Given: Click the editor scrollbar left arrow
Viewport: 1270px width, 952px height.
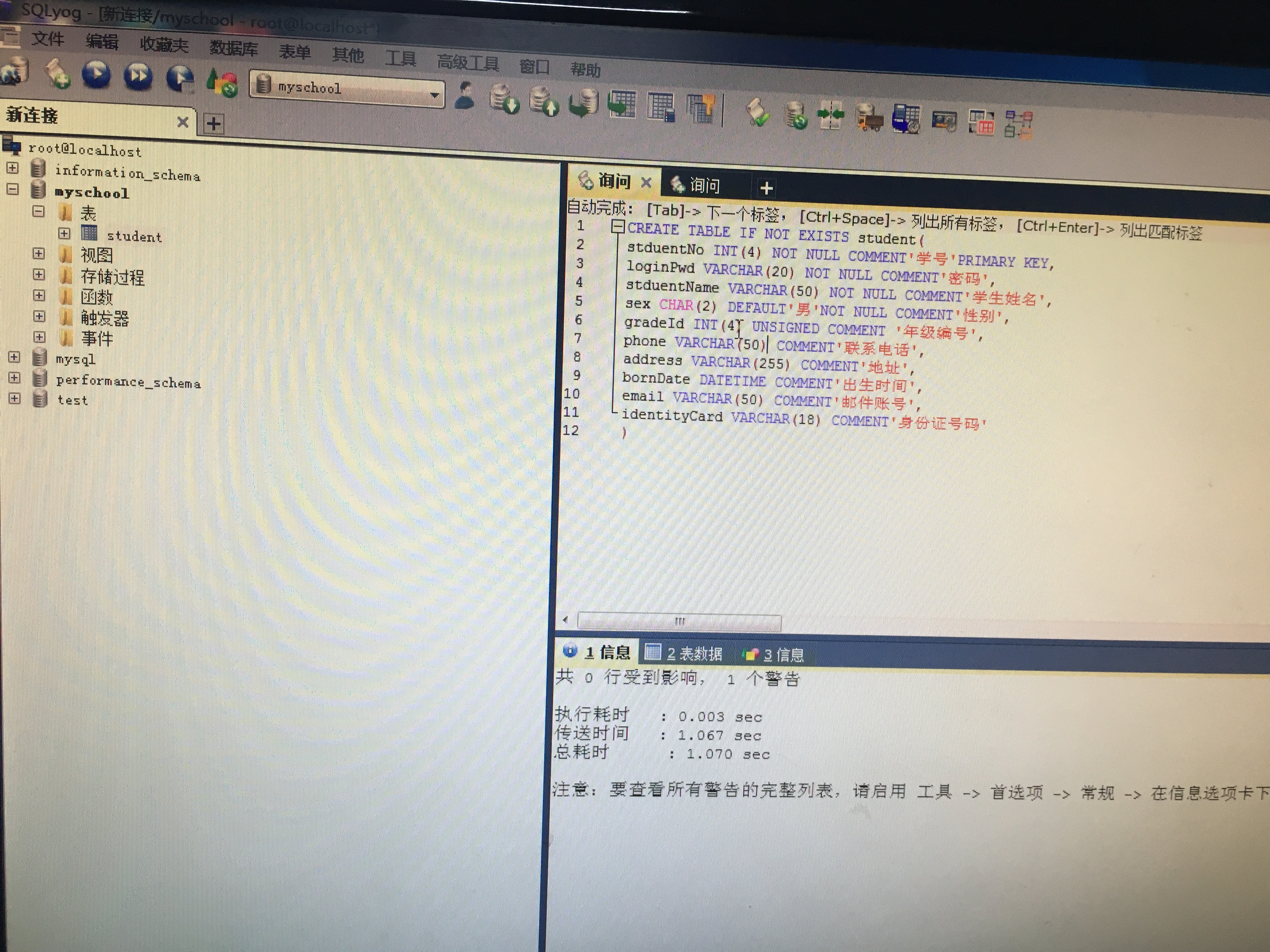Looking at the screenshot, I should click(566, 620).
